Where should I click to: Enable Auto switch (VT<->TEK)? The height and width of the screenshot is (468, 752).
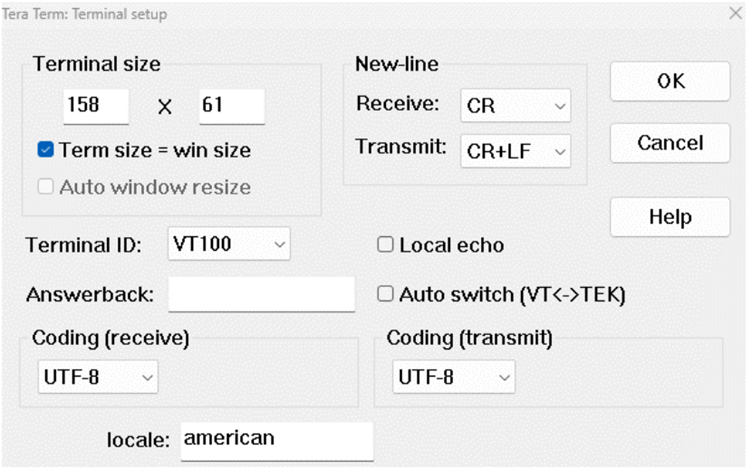click(x=385, y=293)
